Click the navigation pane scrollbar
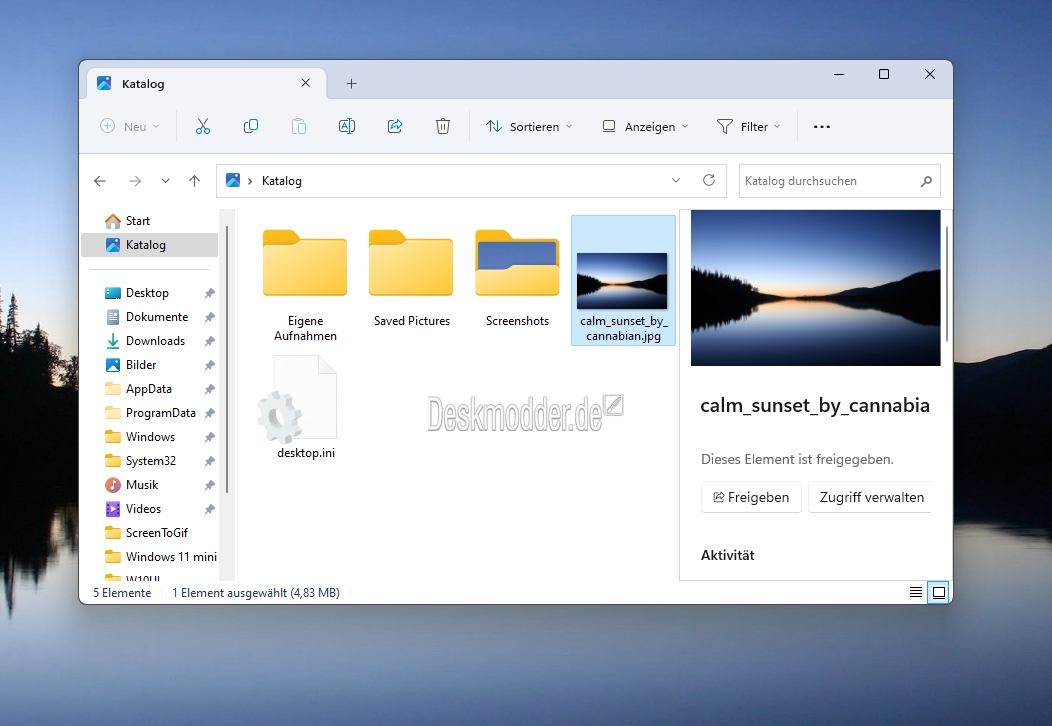The height and width of the screenshot is (726, 1052). point(227,359)
